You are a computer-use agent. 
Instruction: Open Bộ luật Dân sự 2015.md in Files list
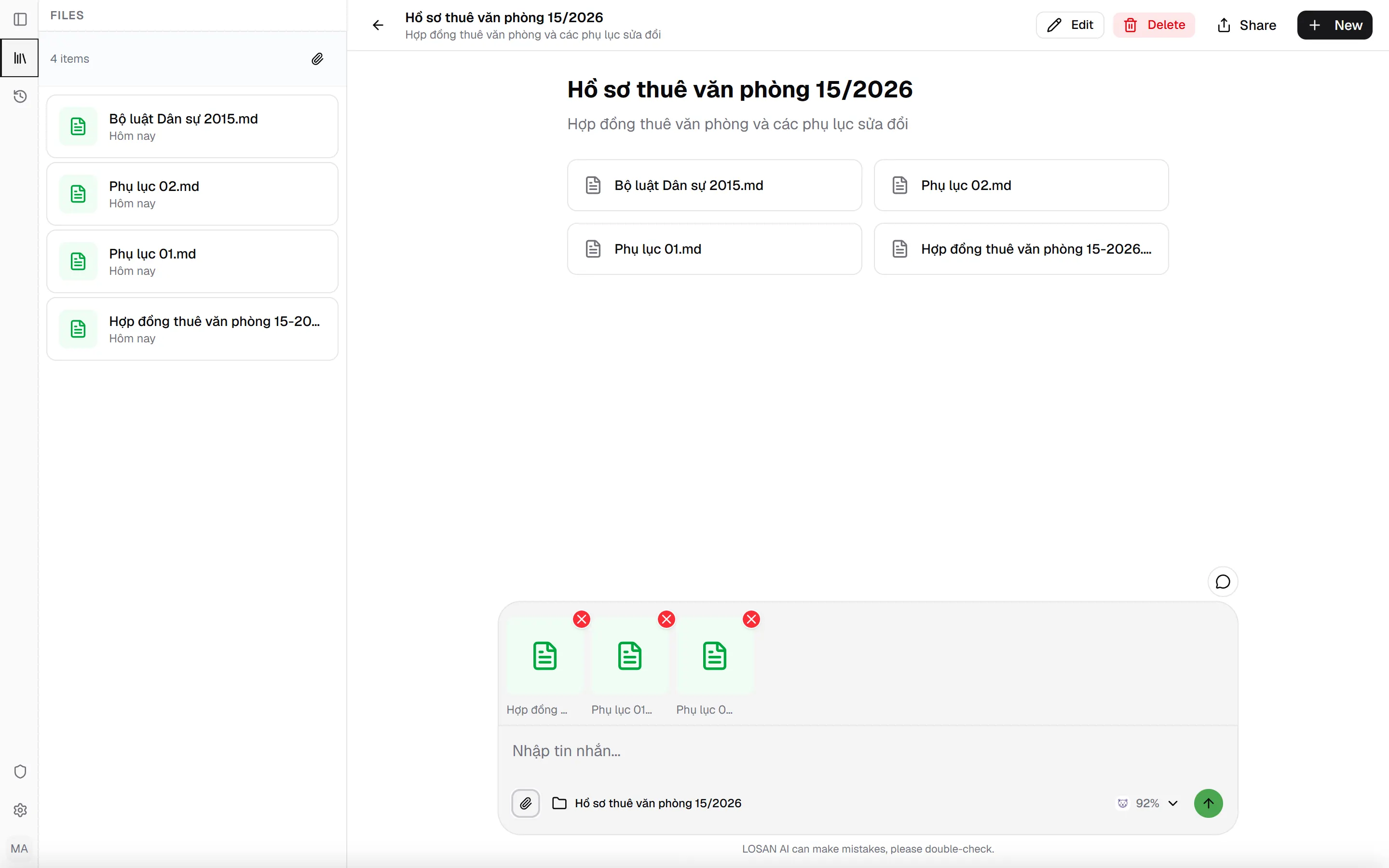point(192,126)
